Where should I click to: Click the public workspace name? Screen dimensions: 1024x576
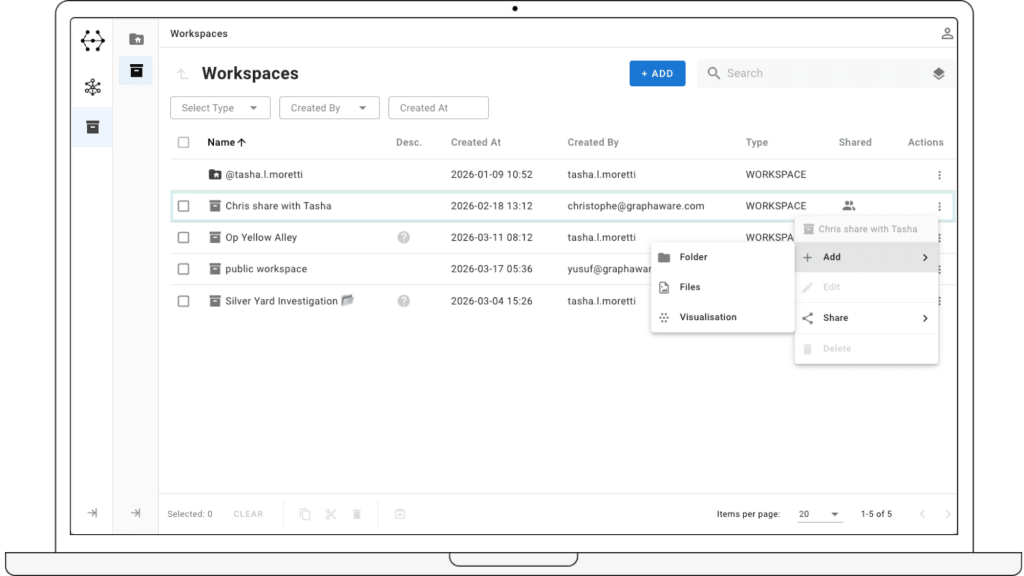coord(266,269)
